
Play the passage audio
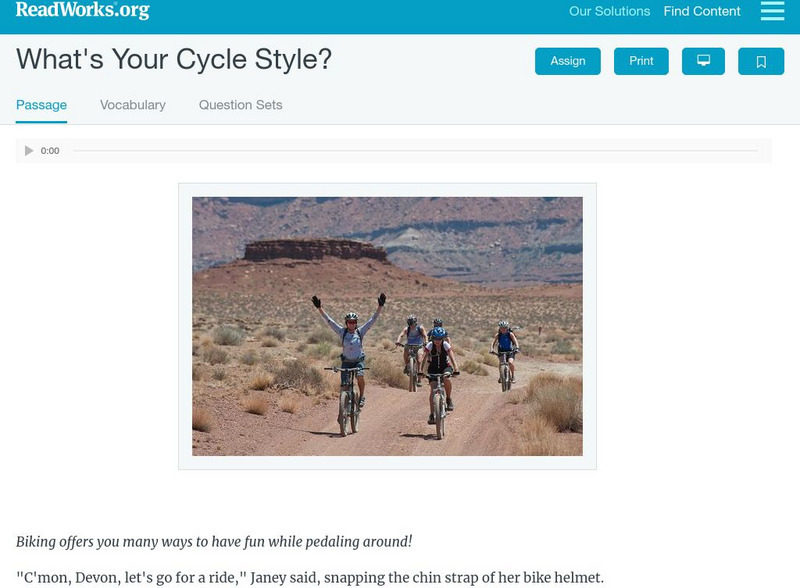[x=29, y=151]
